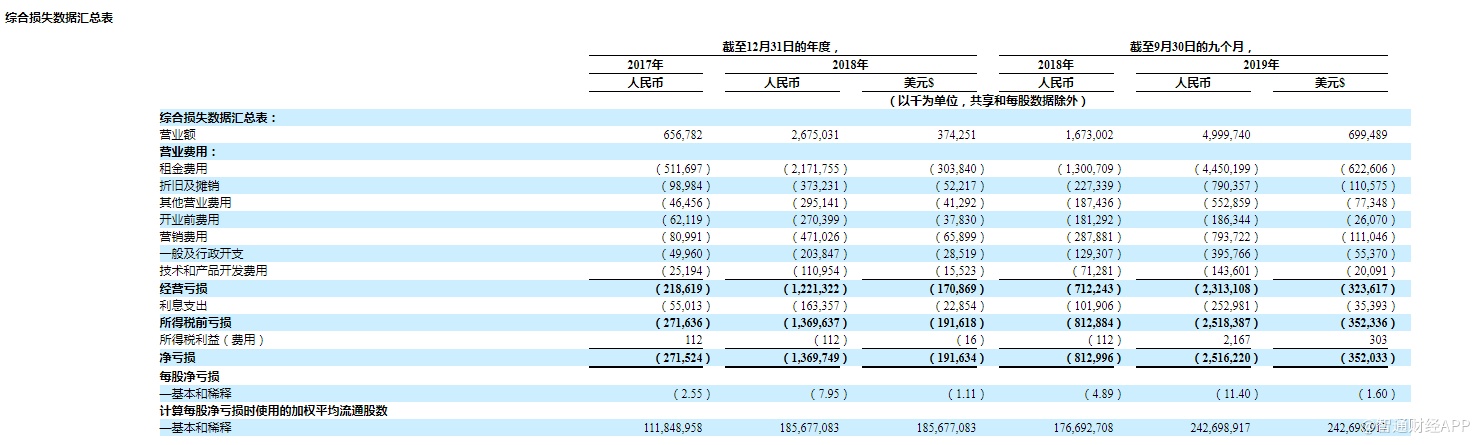The width and height of the screenshot is (1480, 445).
Task: Click the 每股净亏损 section label
Action: [189, 376]
